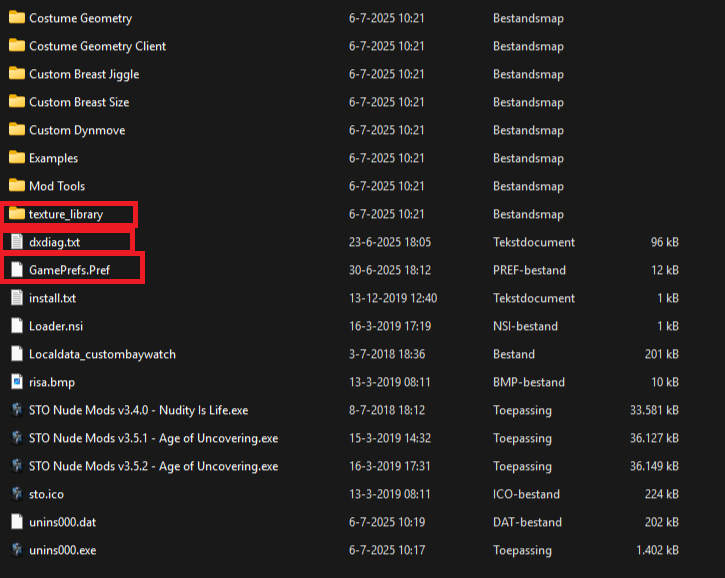725x578 pixels.
Task: Select the Examples folder name
Action: tap(53, 158)
